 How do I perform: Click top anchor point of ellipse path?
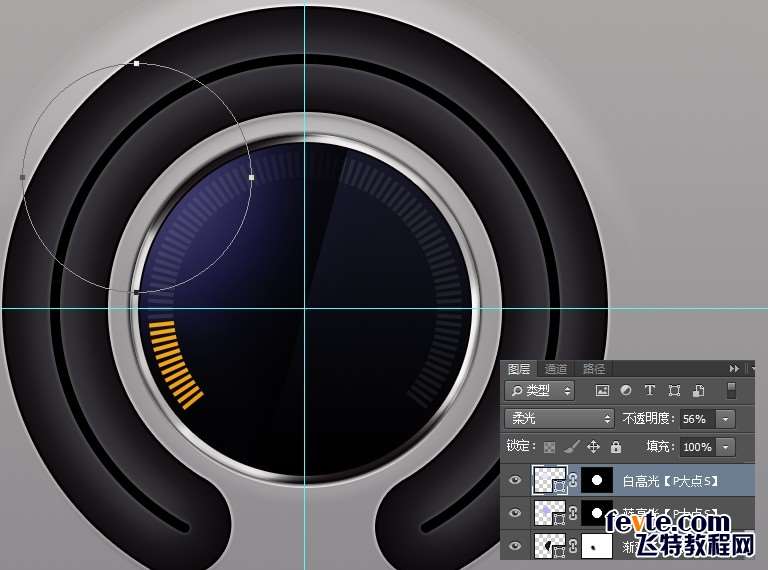point(137,63)
